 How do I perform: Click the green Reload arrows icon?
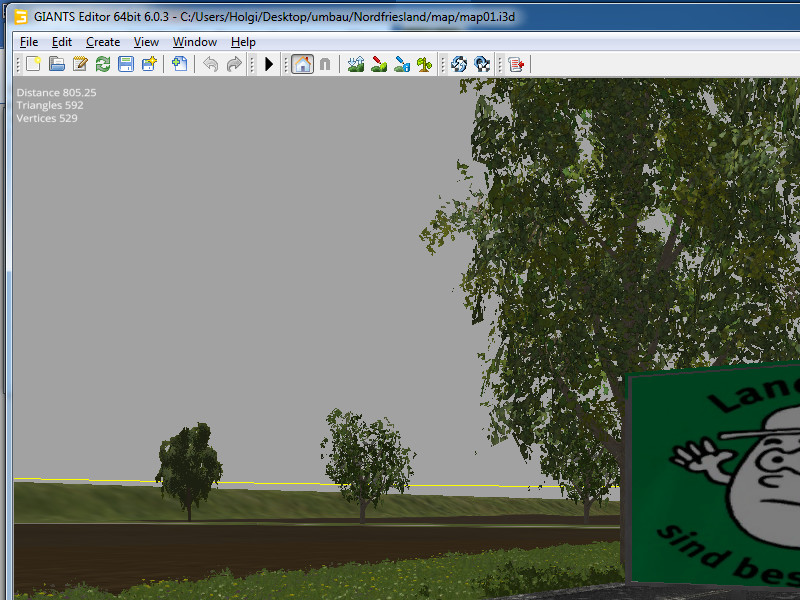103,64
